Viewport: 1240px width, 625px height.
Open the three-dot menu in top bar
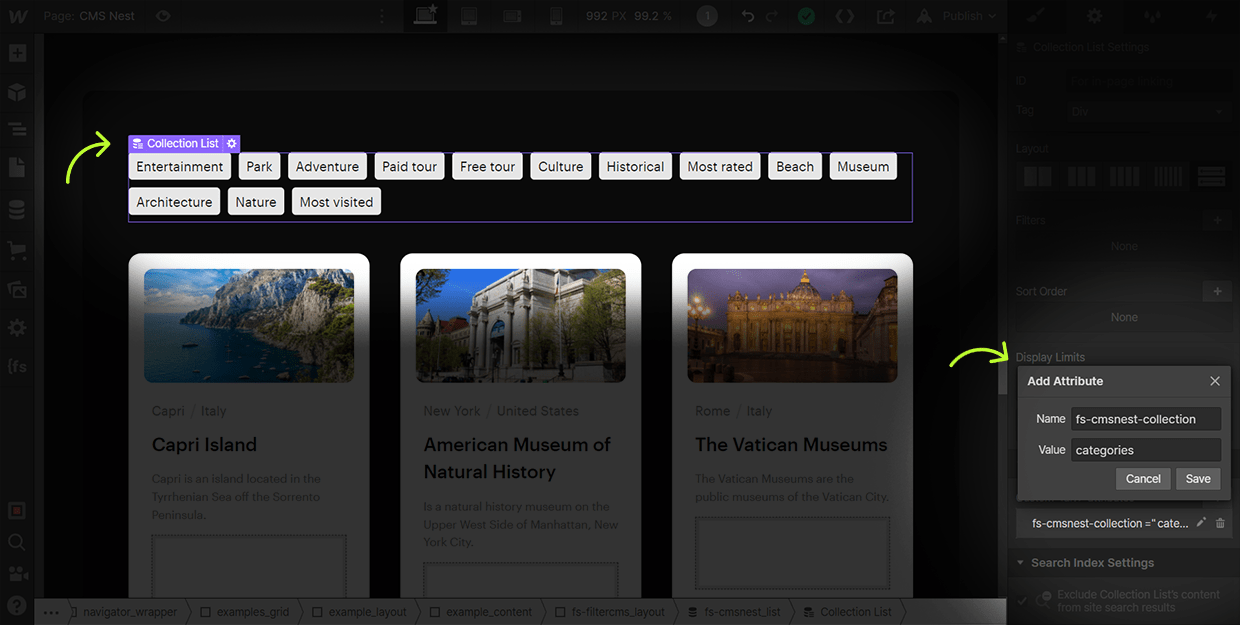[x=381, y=16]
